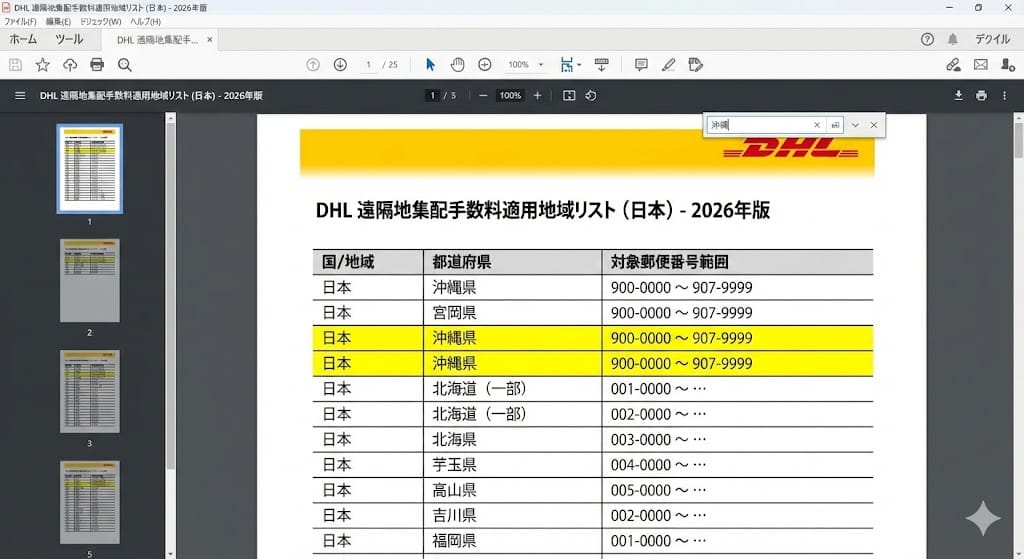The image size is (1024, 559).
Task: Open help with the question mark icon
Action: tap(927, 39)
